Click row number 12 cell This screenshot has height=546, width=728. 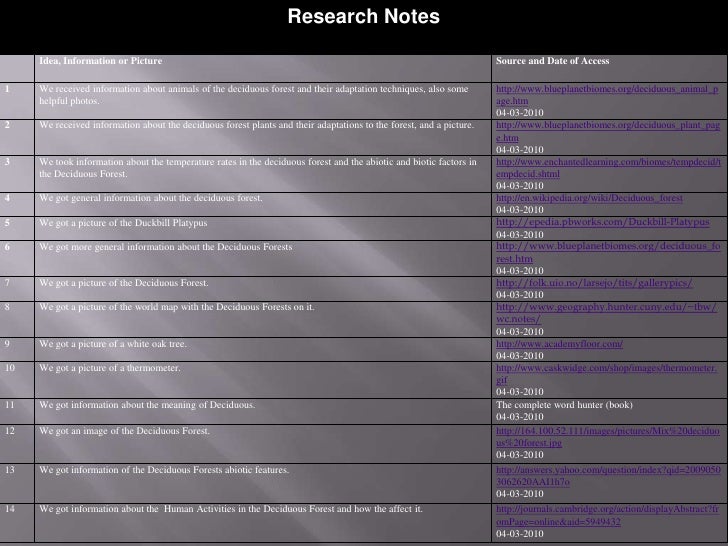(x=17, y=443)
